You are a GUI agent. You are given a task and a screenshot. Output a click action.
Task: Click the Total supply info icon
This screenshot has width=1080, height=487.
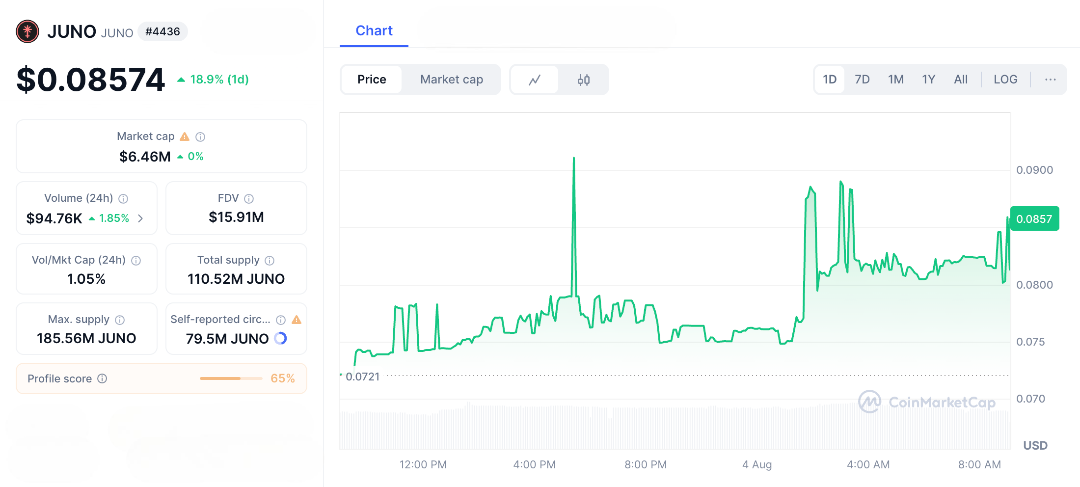pos(269,260)
